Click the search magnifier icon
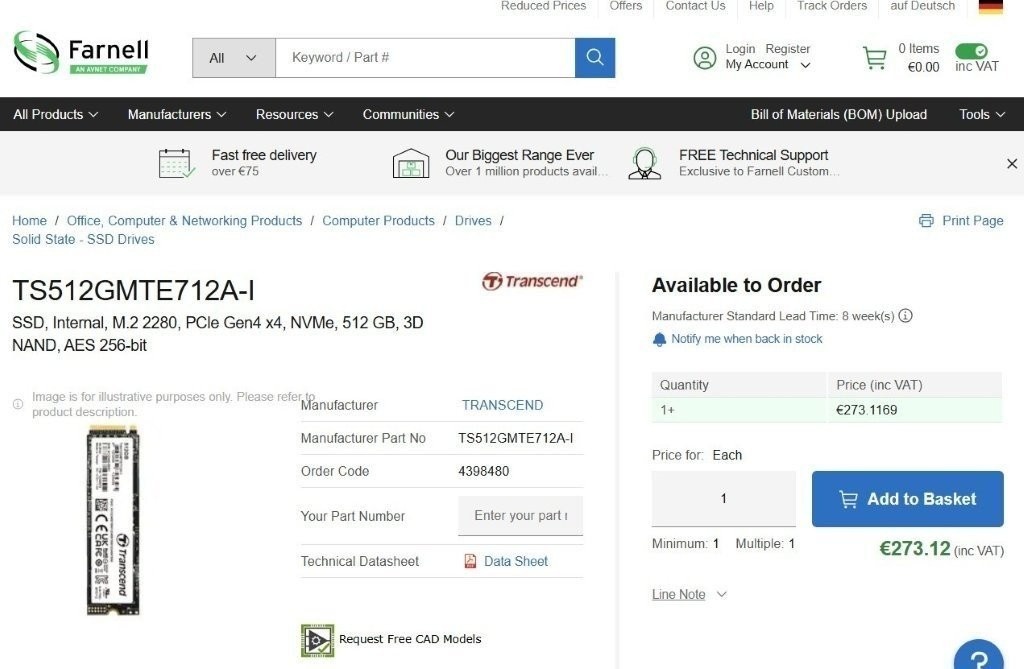Viewport: 1024px width, 669px height. 594,57
